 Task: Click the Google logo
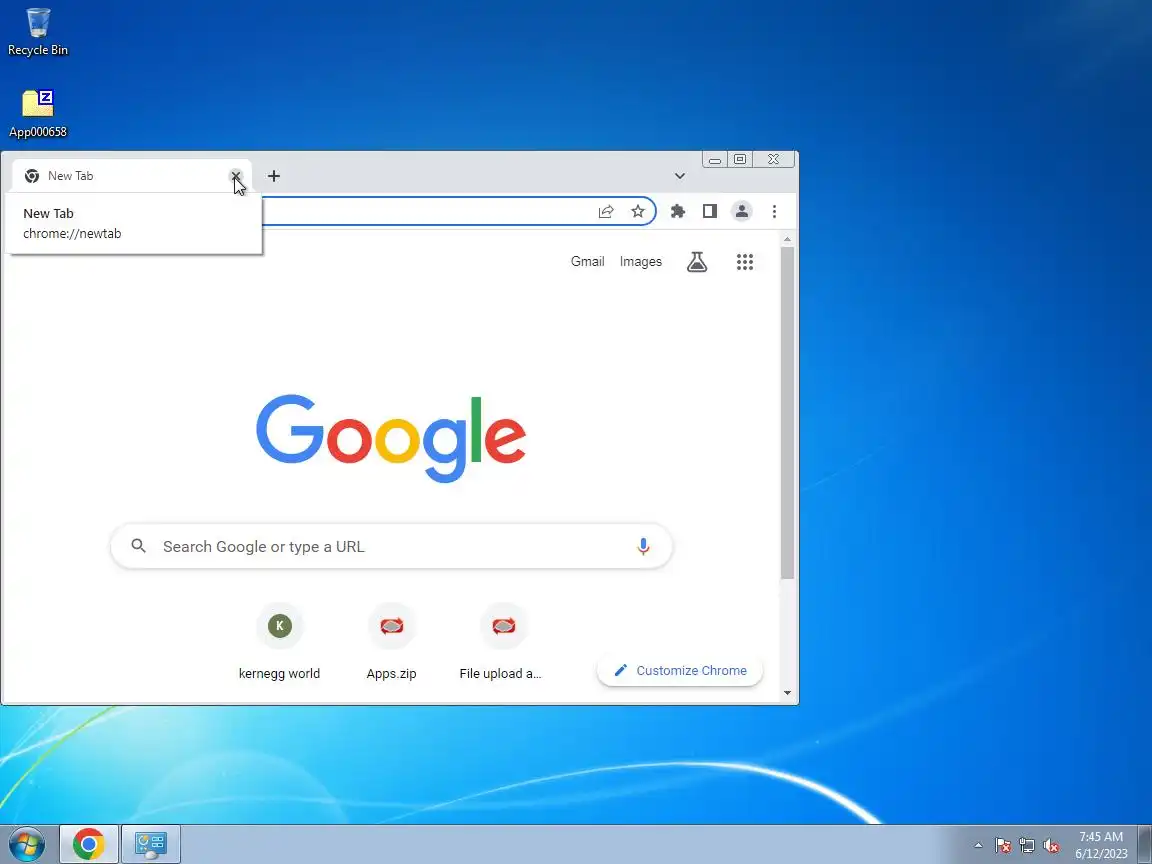point(391,438)
